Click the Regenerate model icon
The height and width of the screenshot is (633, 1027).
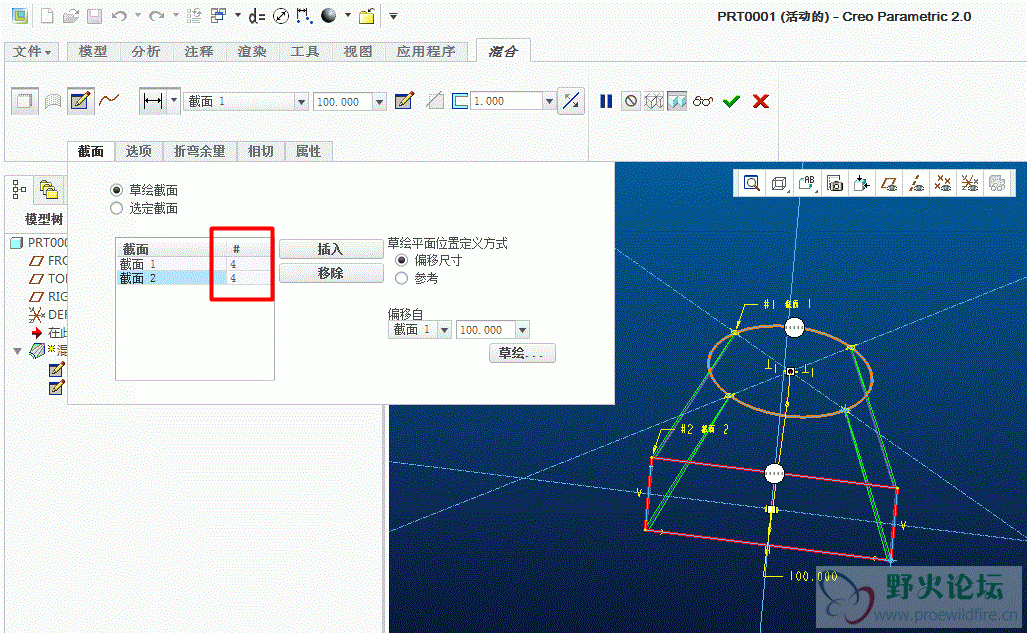point(193,16)
